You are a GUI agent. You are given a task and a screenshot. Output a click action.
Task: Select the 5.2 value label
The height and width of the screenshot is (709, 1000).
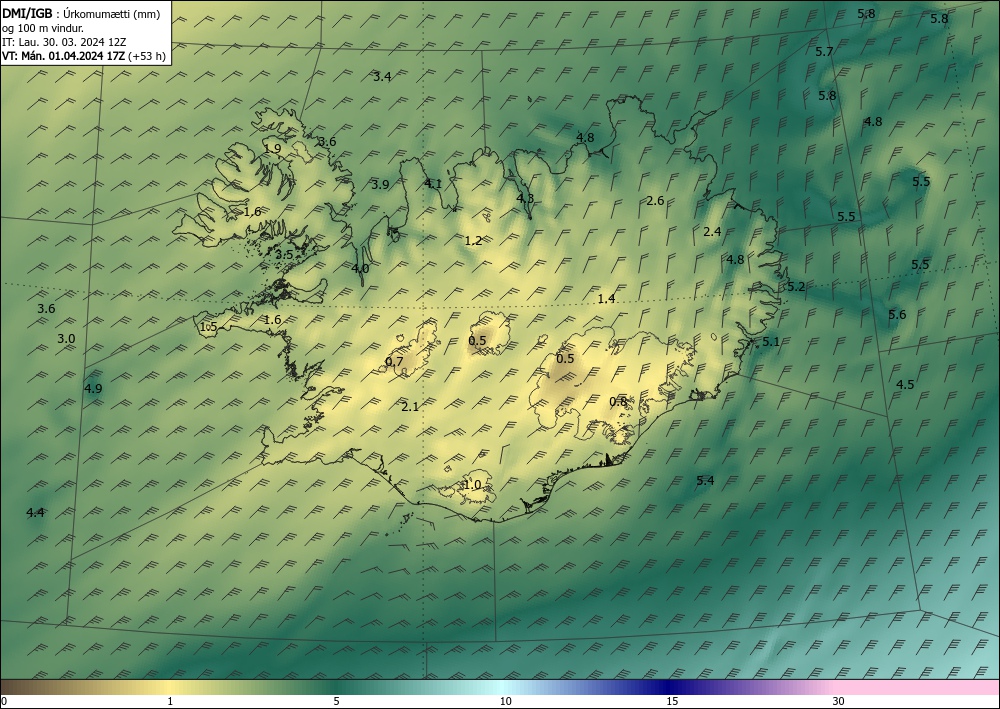coord(796,287)
